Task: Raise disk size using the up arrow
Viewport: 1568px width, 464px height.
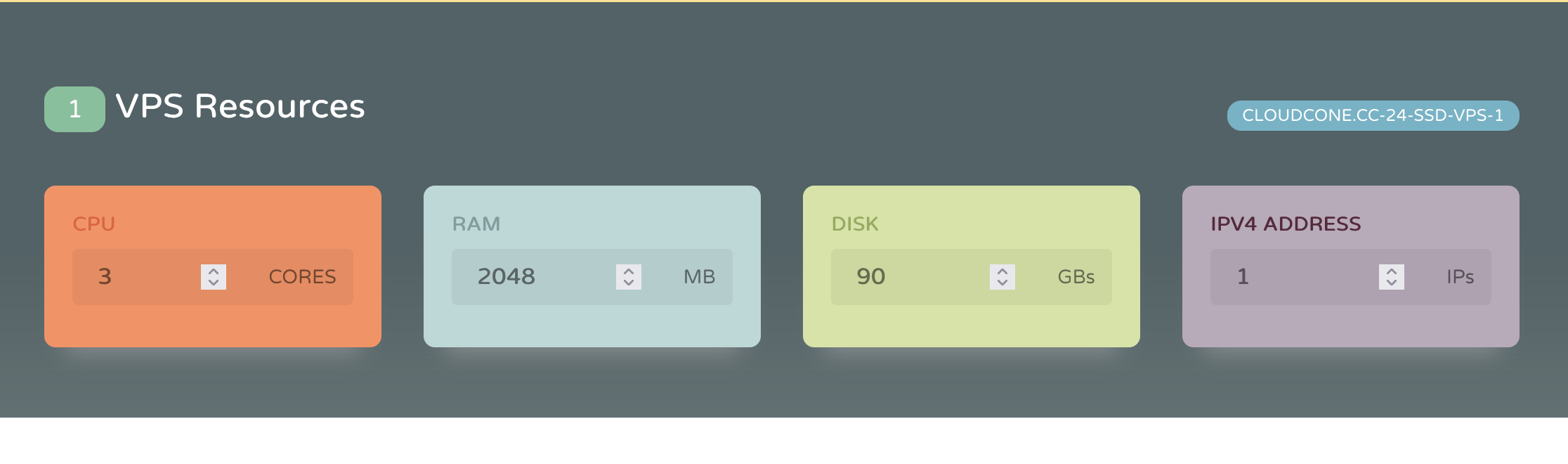Action: [x=1002, y=271]
